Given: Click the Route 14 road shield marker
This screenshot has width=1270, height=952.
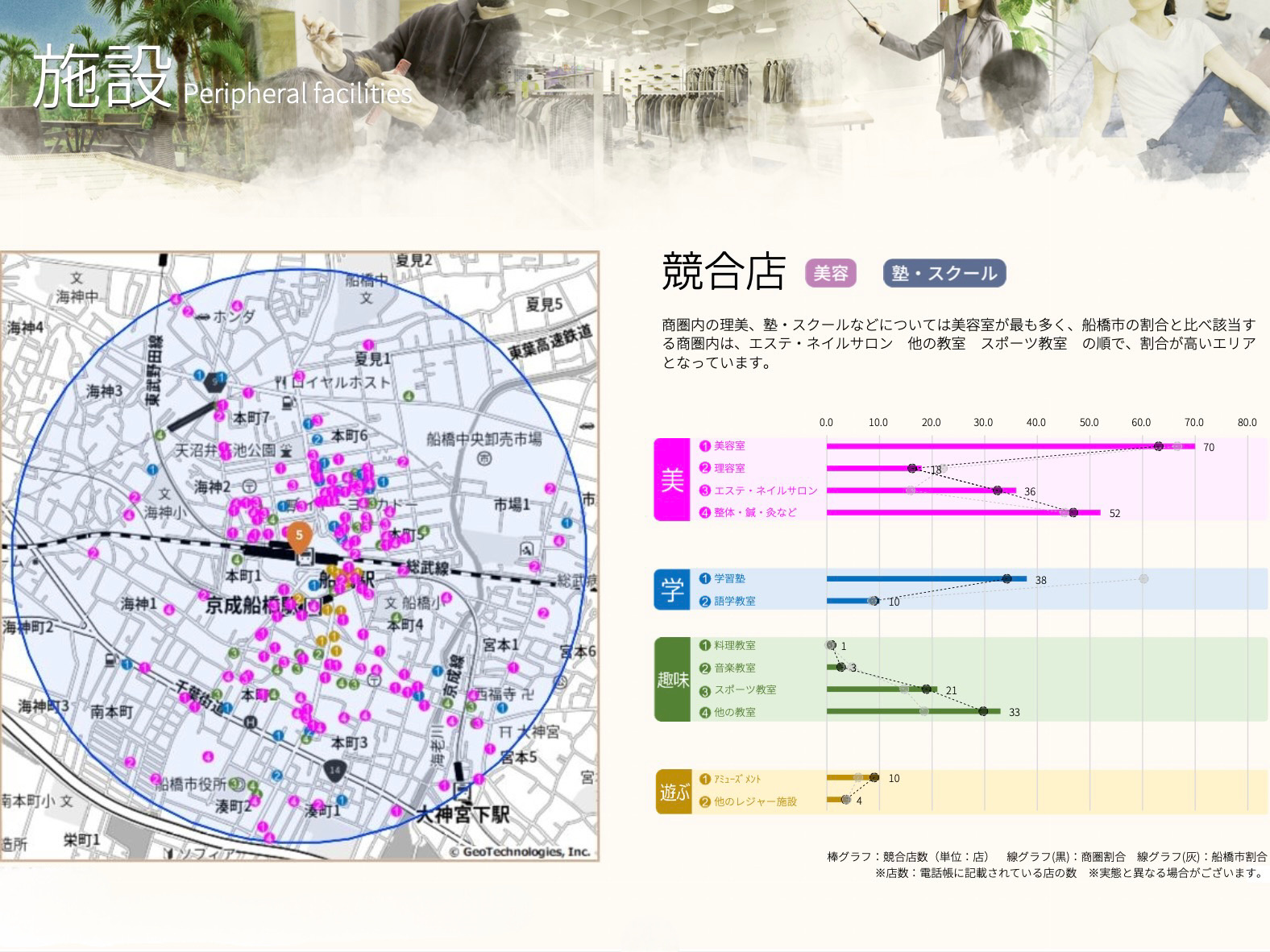Looking at the screenshot, I should [335, 770].
